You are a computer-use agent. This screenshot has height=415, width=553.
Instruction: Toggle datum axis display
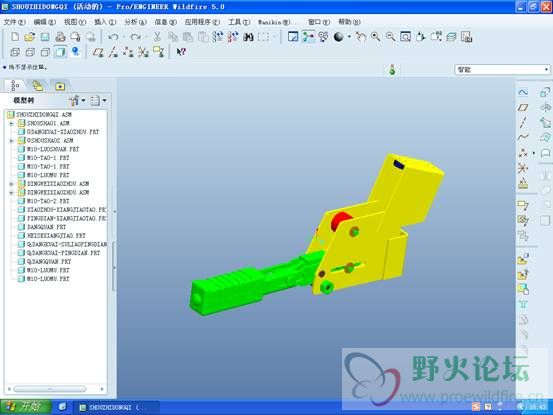[113, 52]
